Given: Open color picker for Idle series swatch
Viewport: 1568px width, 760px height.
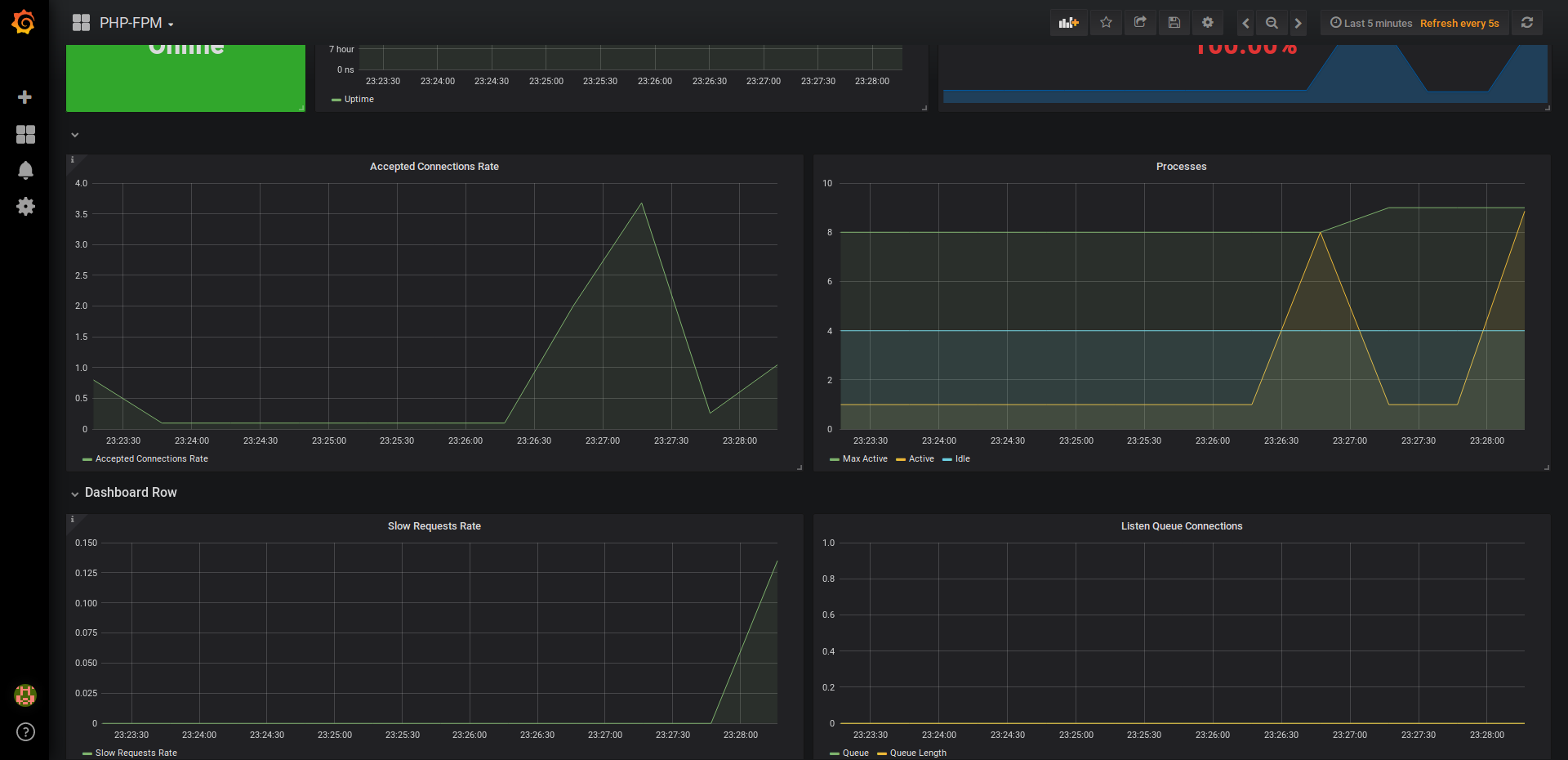Looking at the screenshot, I should pos(947,460).
